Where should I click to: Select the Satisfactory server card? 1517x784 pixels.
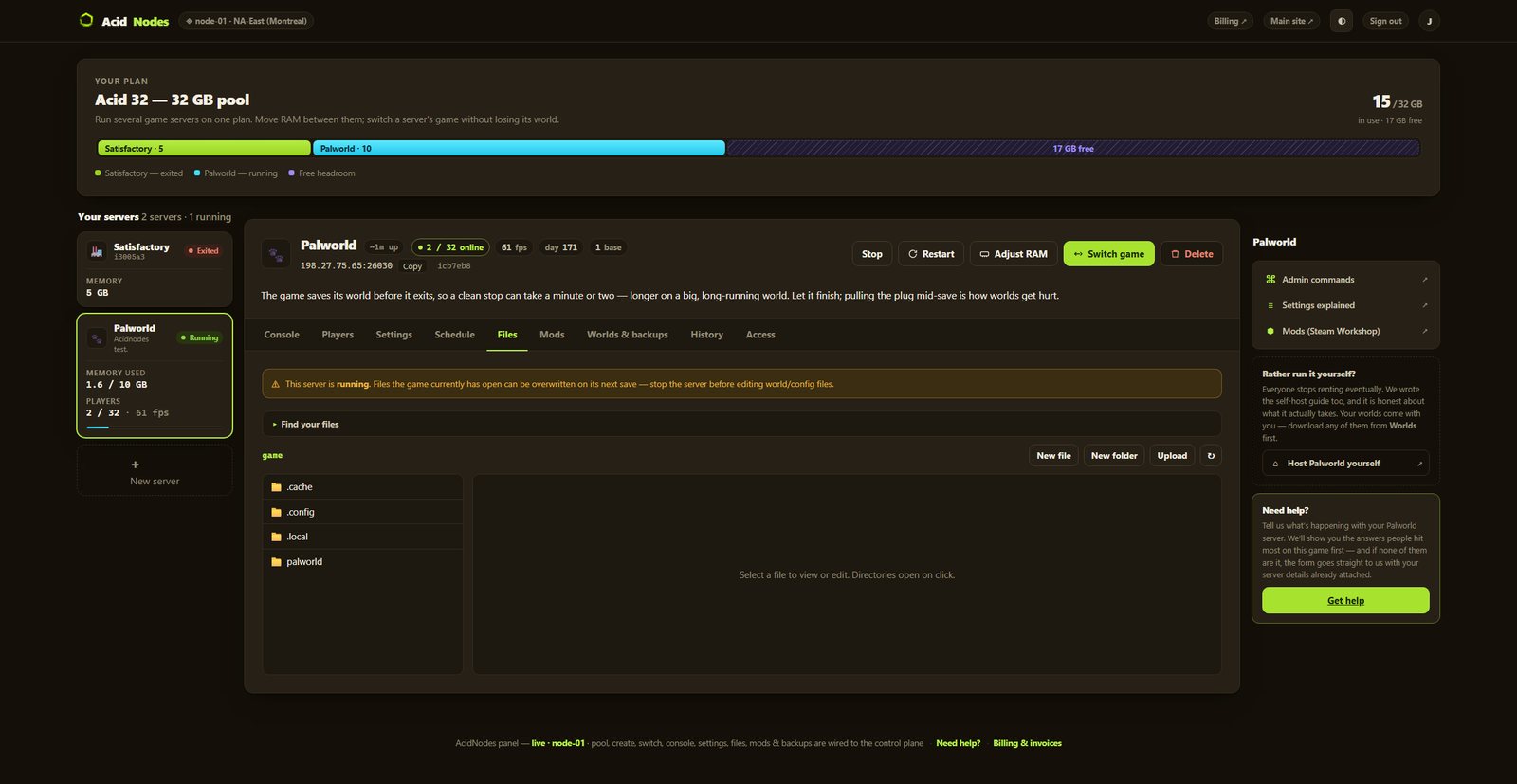point(155,269)
